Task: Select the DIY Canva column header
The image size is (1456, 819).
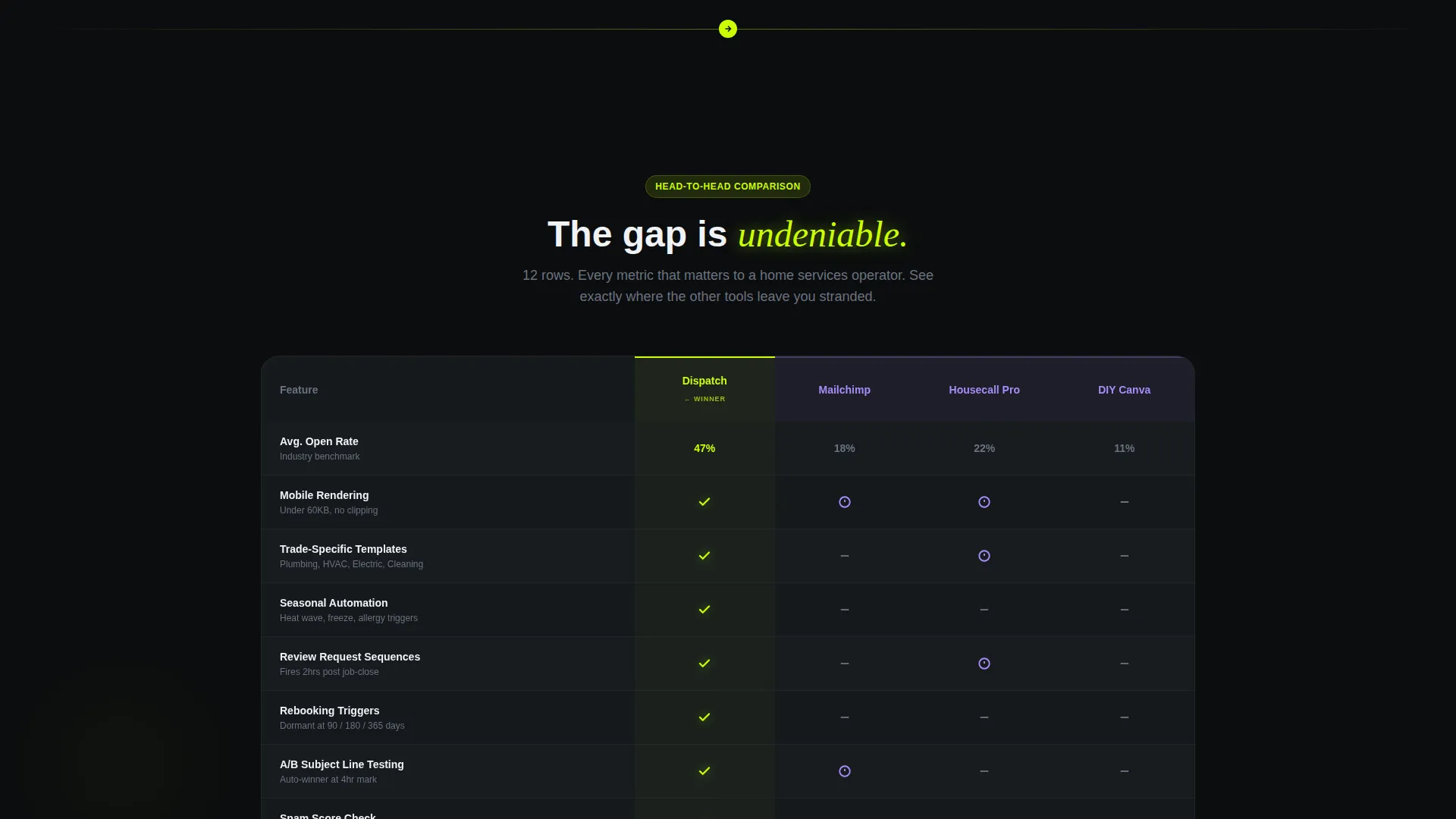Action: point(1125,390)
